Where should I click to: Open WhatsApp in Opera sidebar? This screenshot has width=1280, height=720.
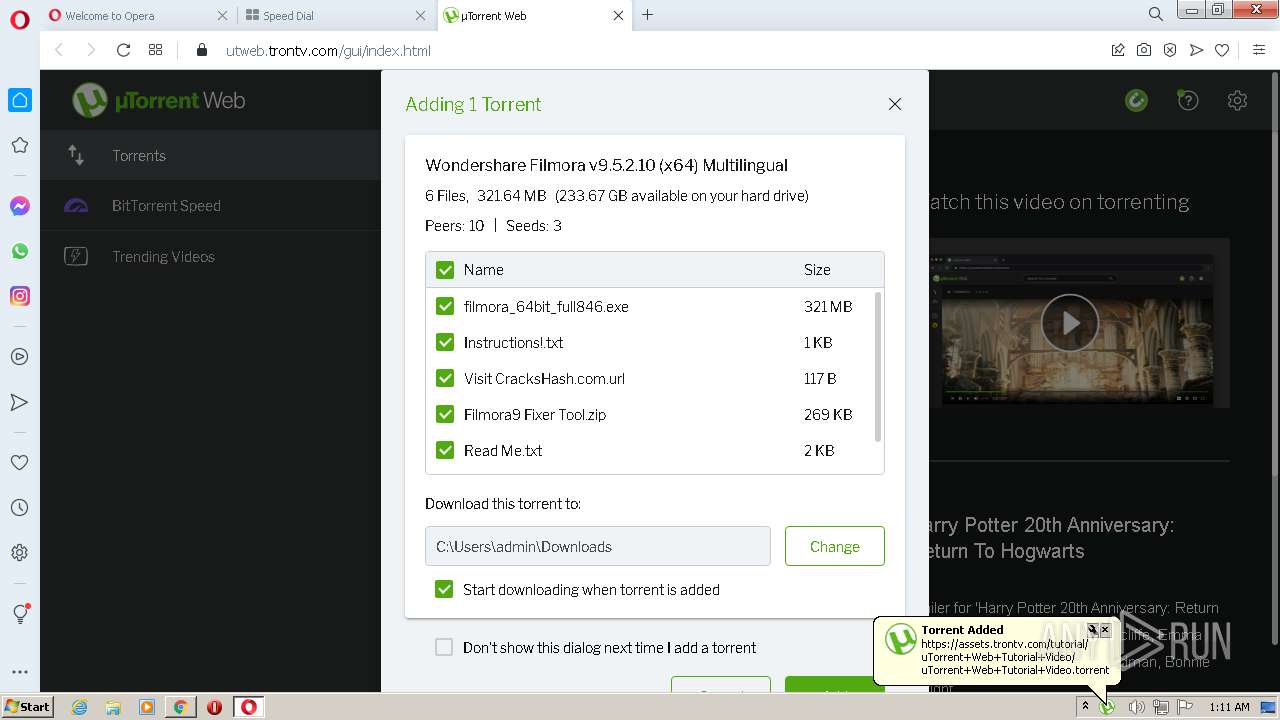[20, 251]
